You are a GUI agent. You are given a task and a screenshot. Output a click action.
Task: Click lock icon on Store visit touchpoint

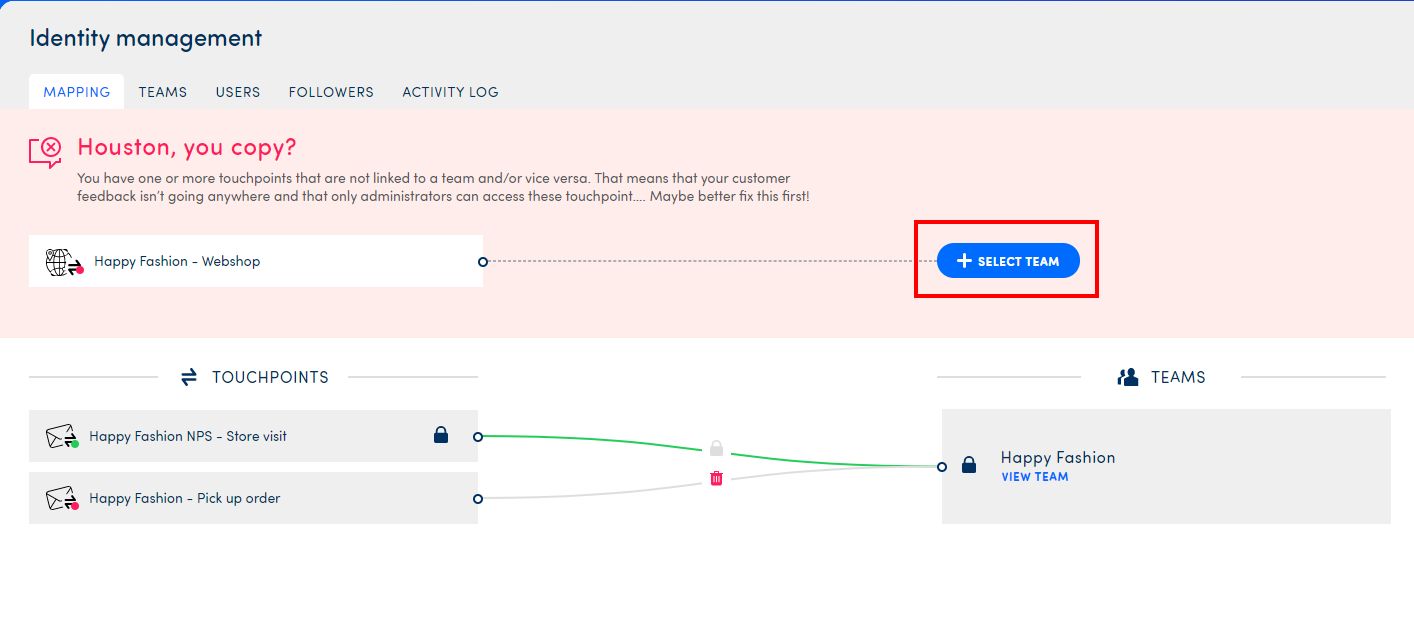click(441, 435)
